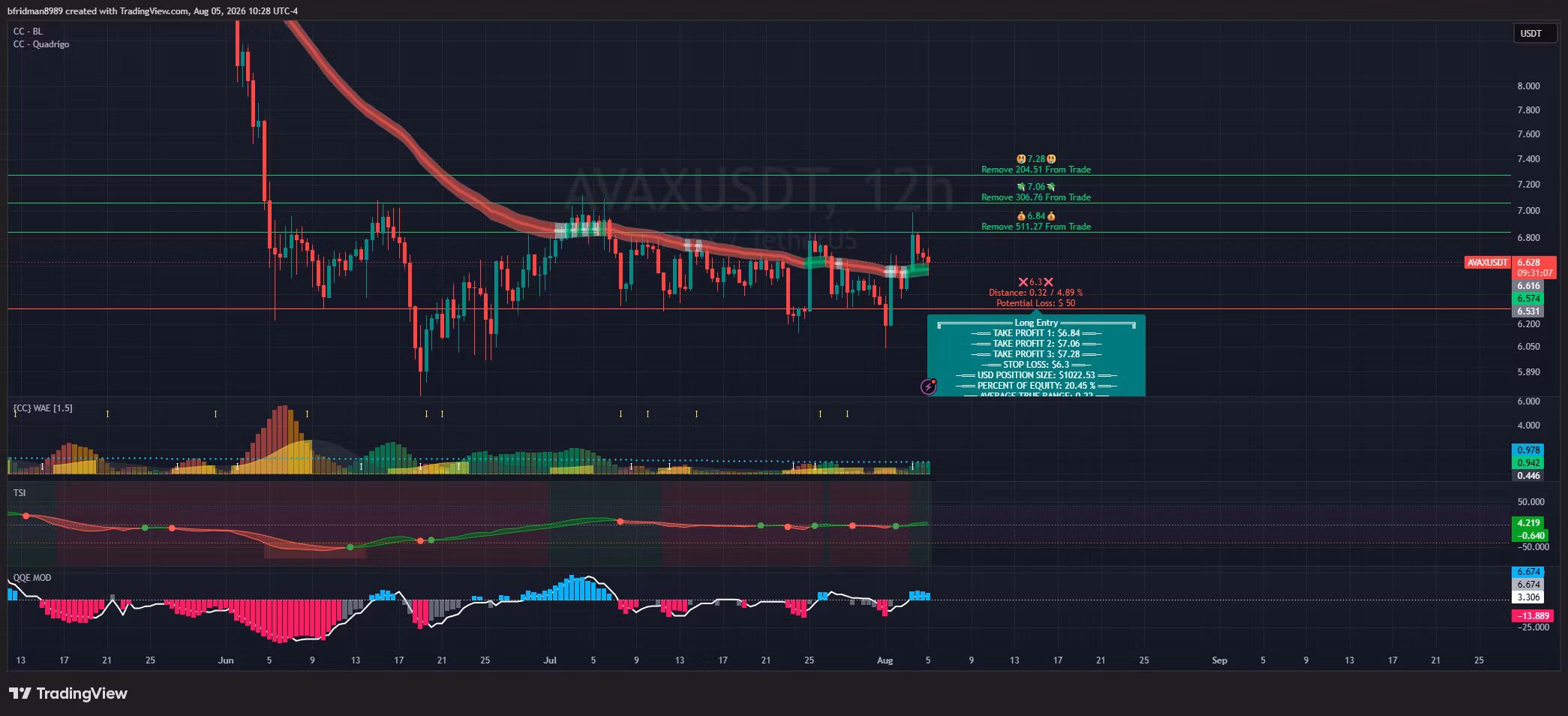Screen dimensions: 1568x716
Task: Click the 'Long Entry' box header
Action: (1036, 323)
